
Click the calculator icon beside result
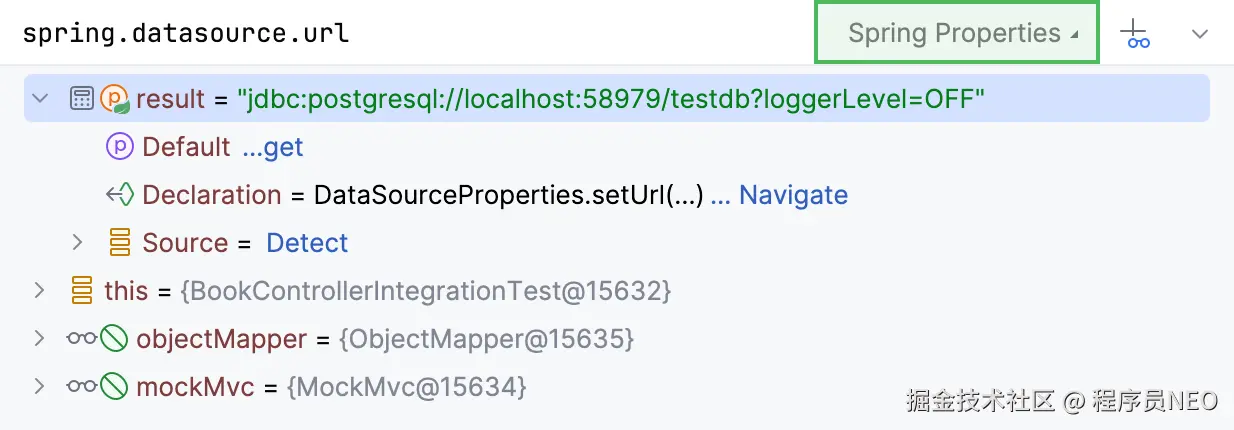click(x=82, y=98)
